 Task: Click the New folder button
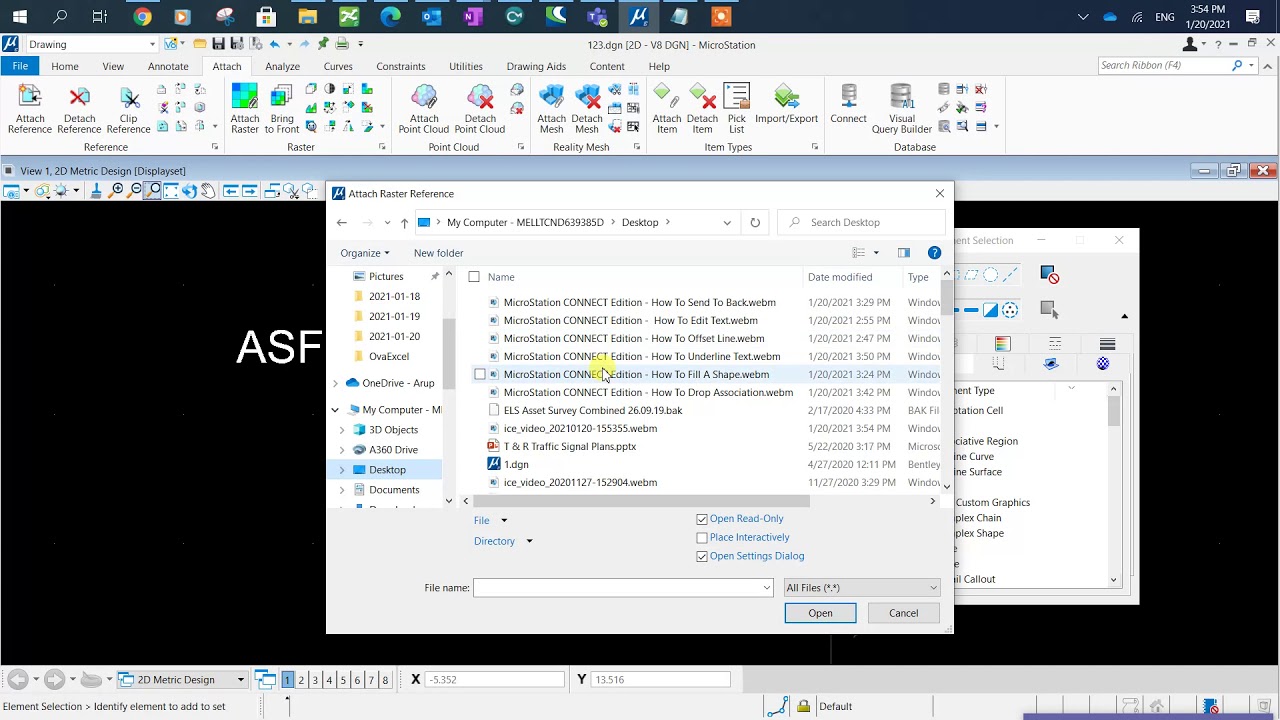coord(438,253)
